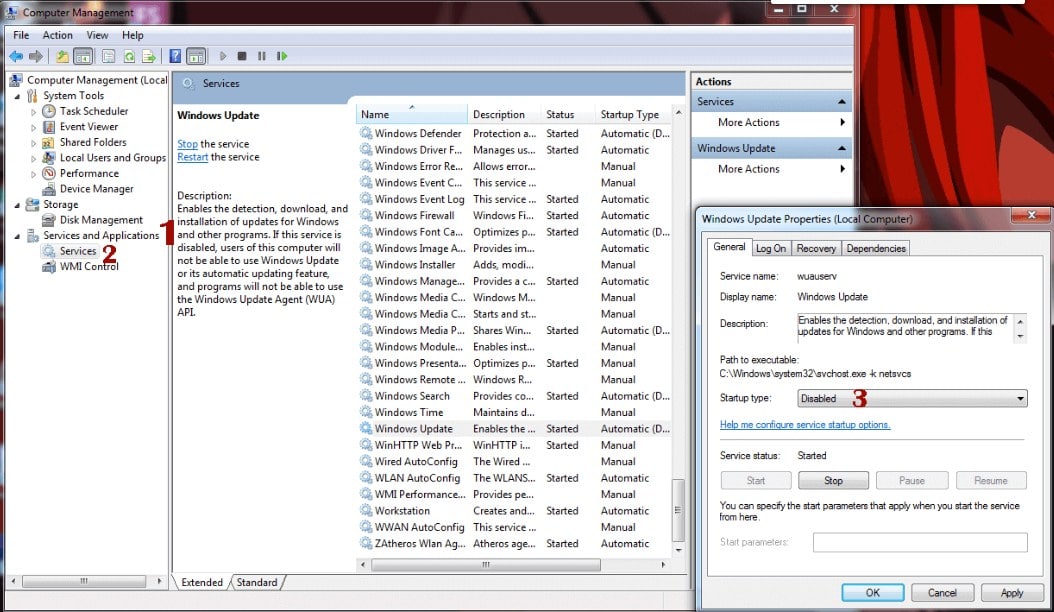Switch to the Dependencies tab
This screenshot has width=1054, height=612.
point(876,248)
